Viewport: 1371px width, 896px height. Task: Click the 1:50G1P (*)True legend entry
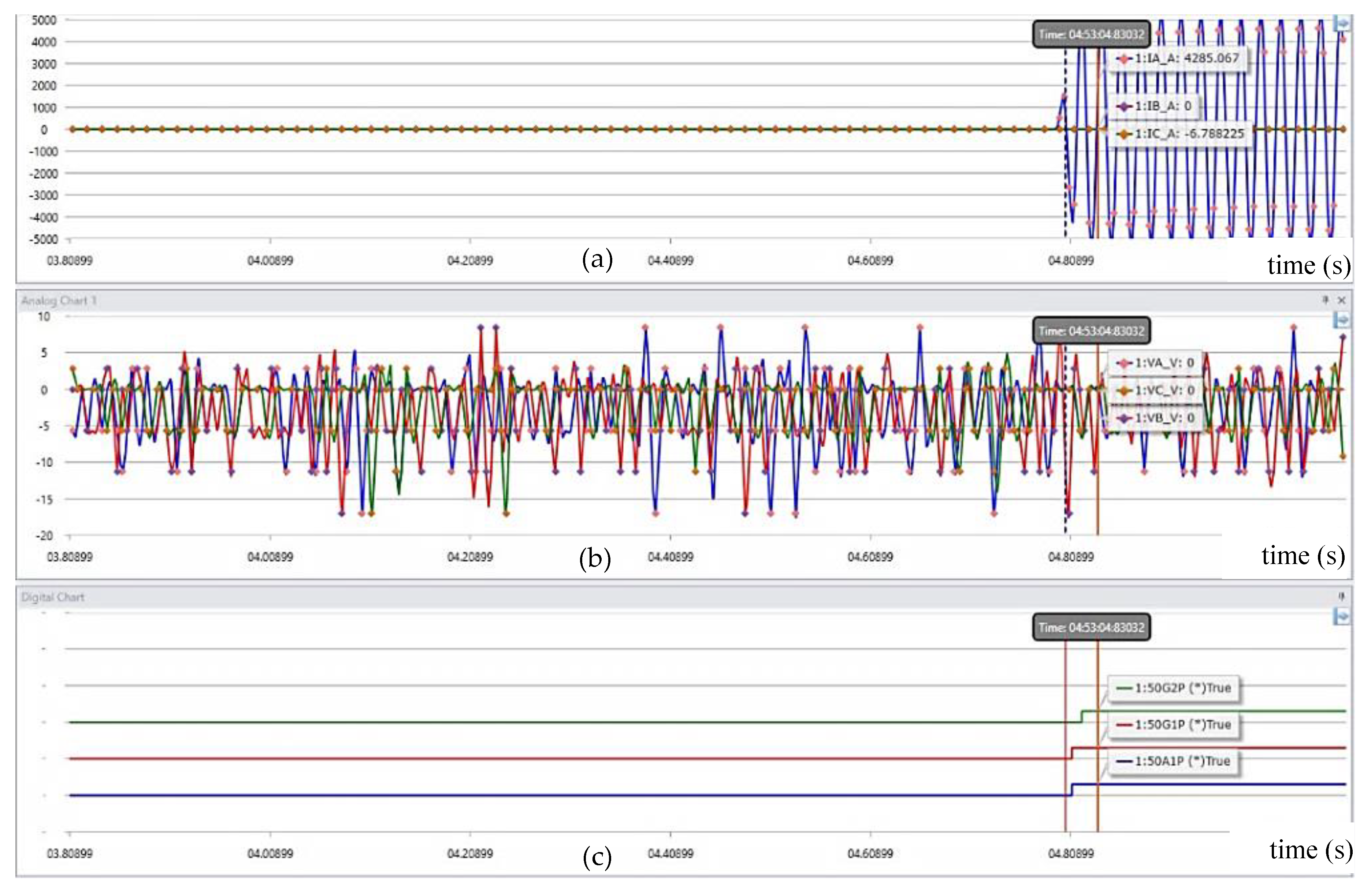point(1174,724)
